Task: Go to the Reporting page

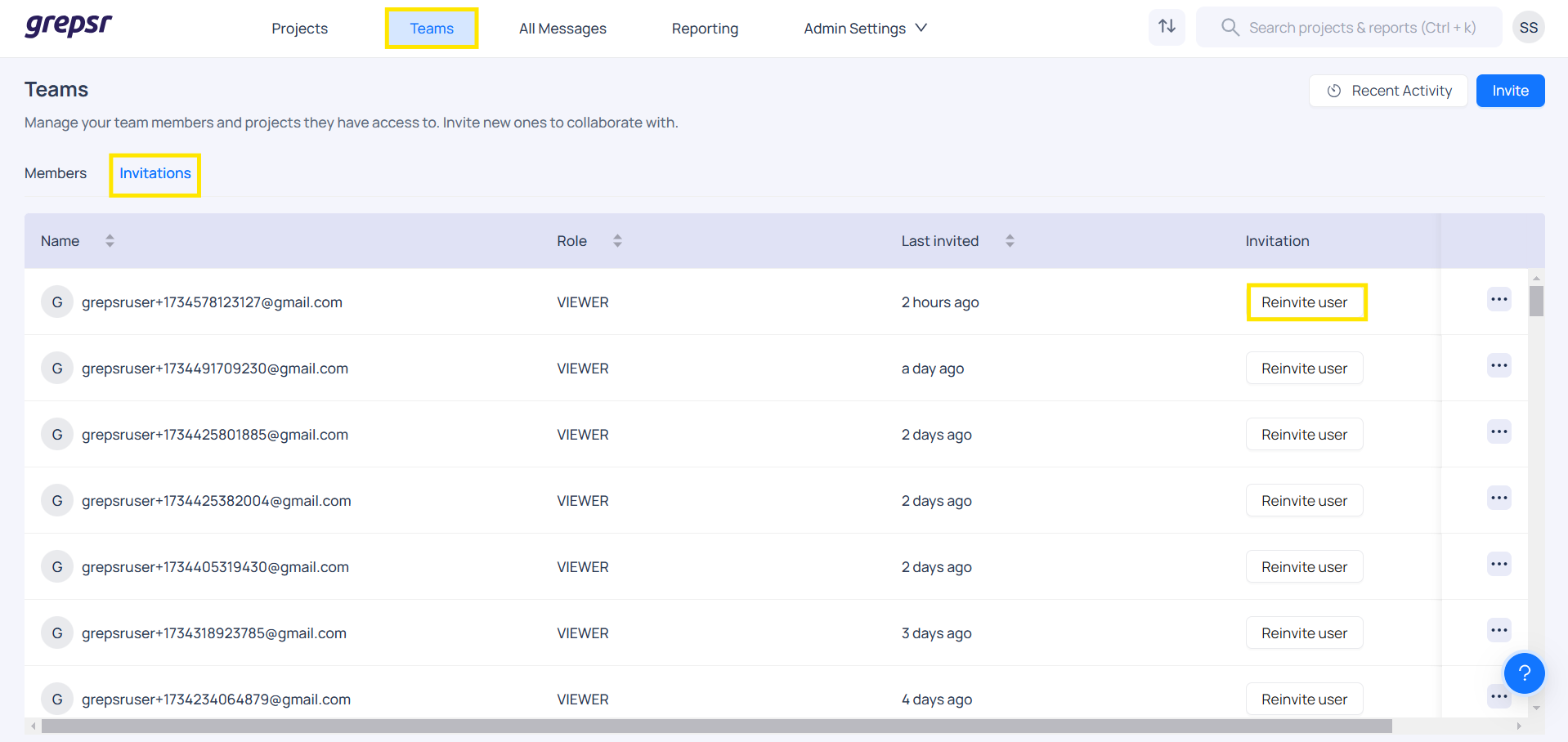Action: point(705,29)
